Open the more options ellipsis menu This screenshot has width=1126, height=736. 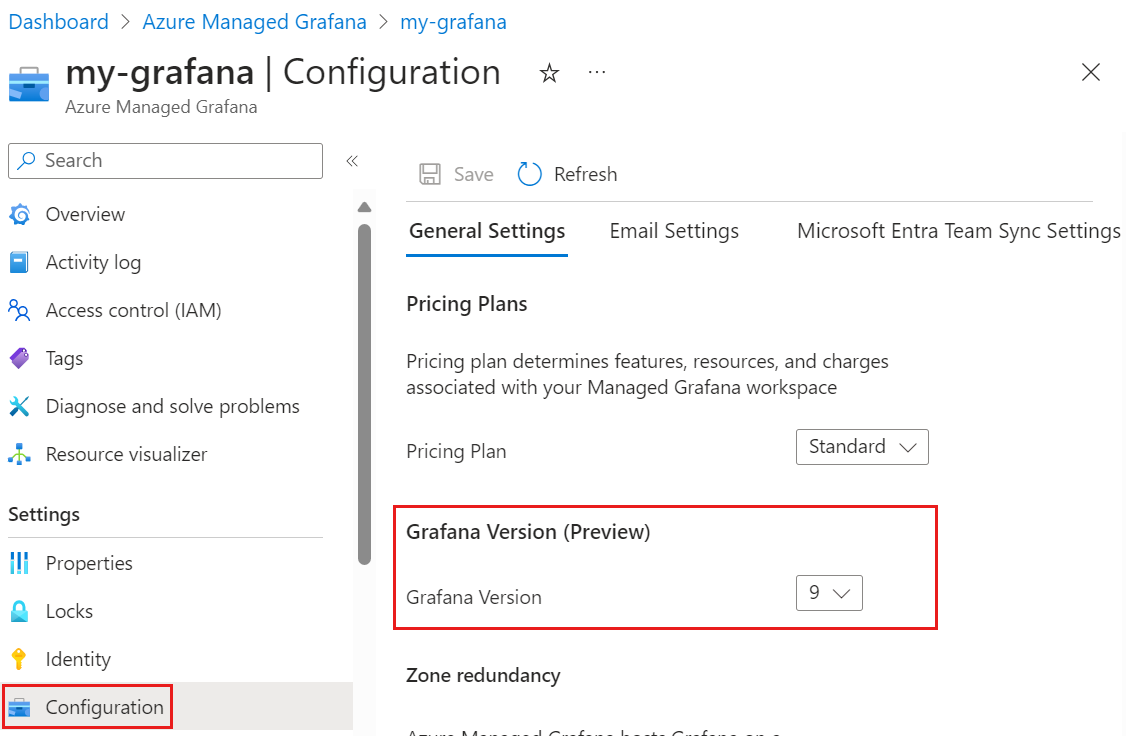click(x=597, y=73)
